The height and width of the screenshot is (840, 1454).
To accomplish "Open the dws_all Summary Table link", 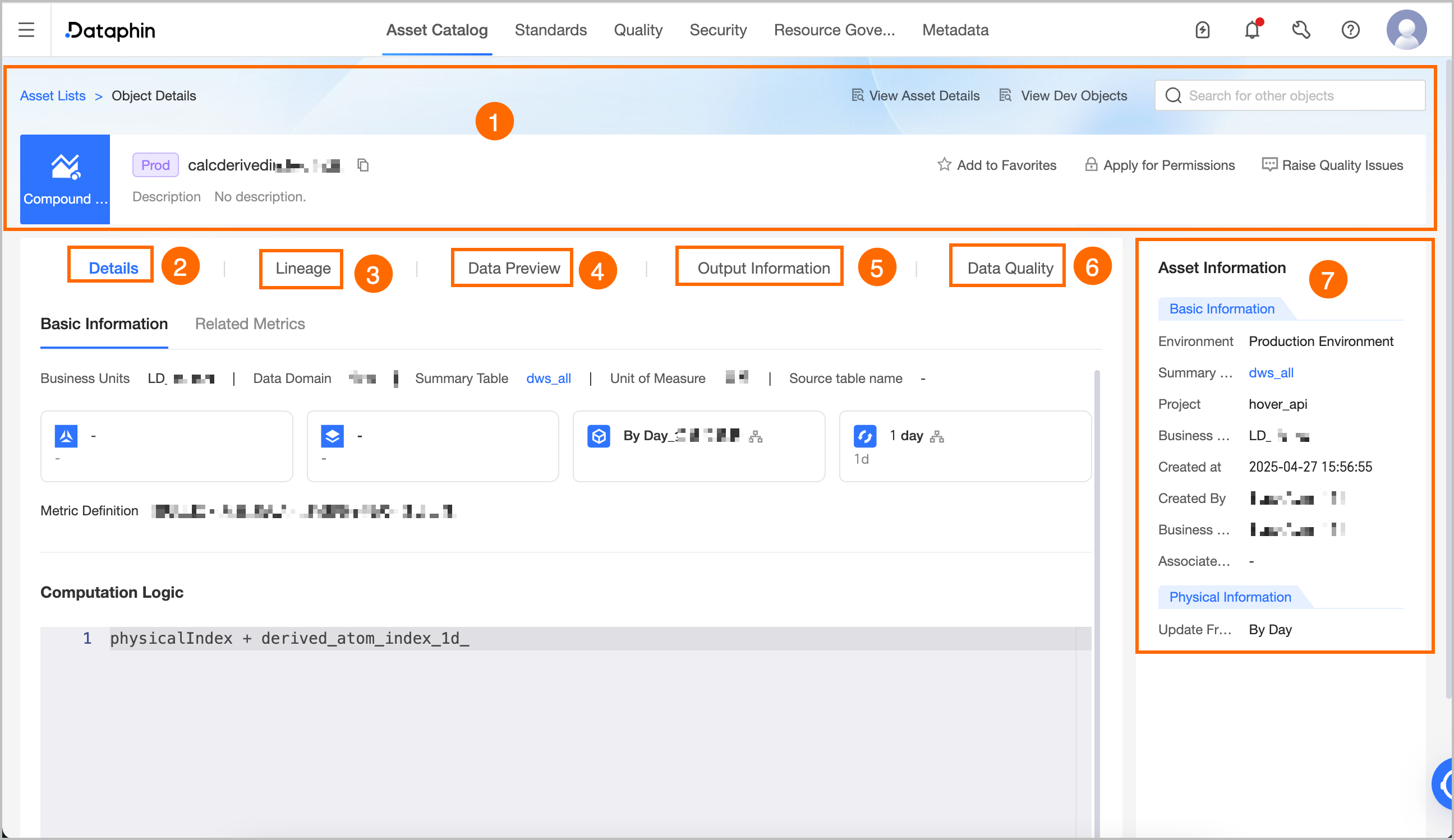I will [x=549, y=379].
